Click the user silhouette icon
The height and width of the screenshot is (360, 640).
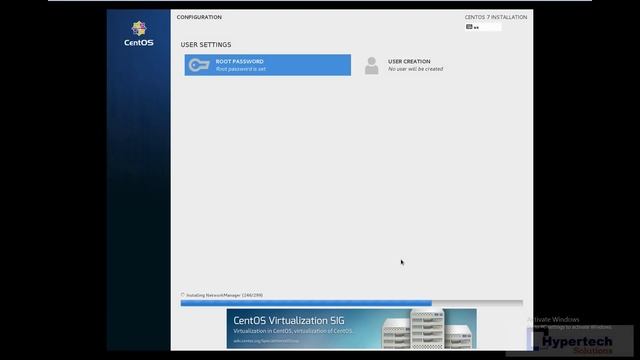click(371, 65)
